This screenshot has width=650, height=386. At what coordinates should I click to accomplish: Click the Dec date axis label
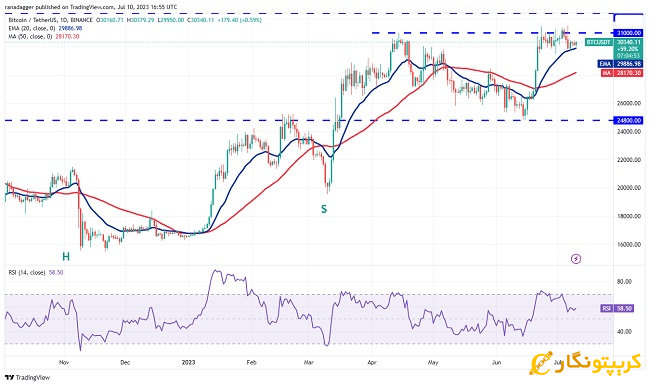click(125, 362)
